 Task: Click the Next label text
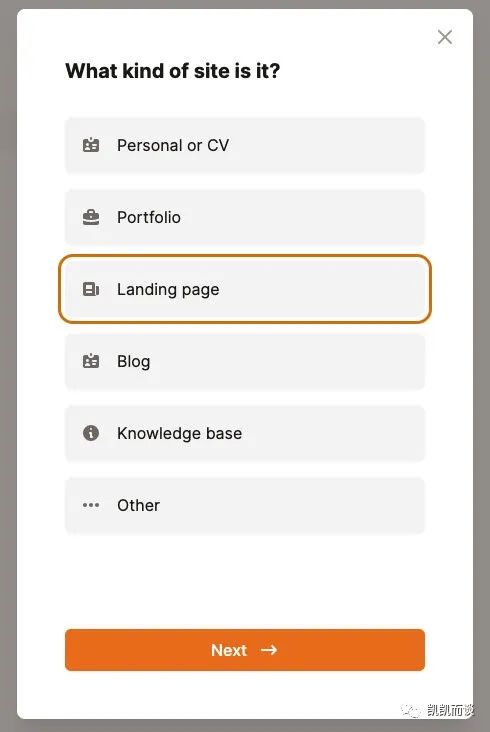point(229,650)
